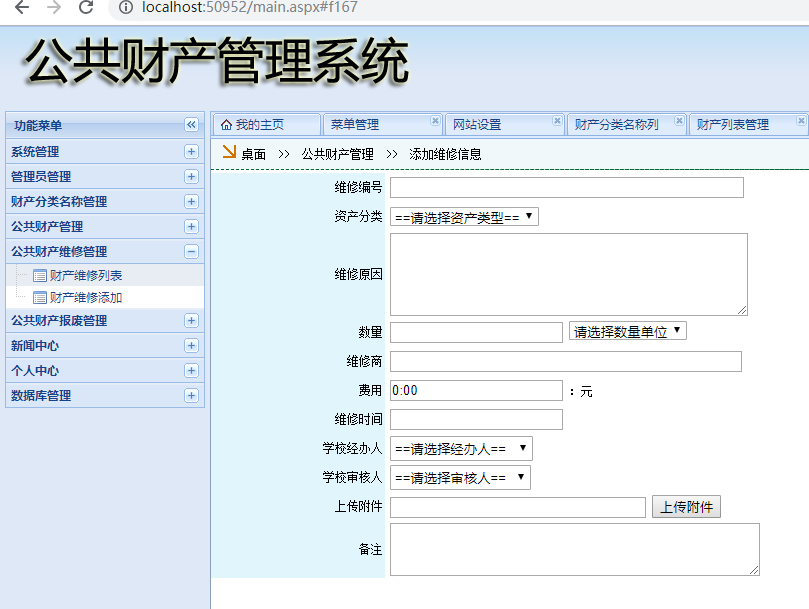Open 财产维修添加 tree item

pos(86,298)
